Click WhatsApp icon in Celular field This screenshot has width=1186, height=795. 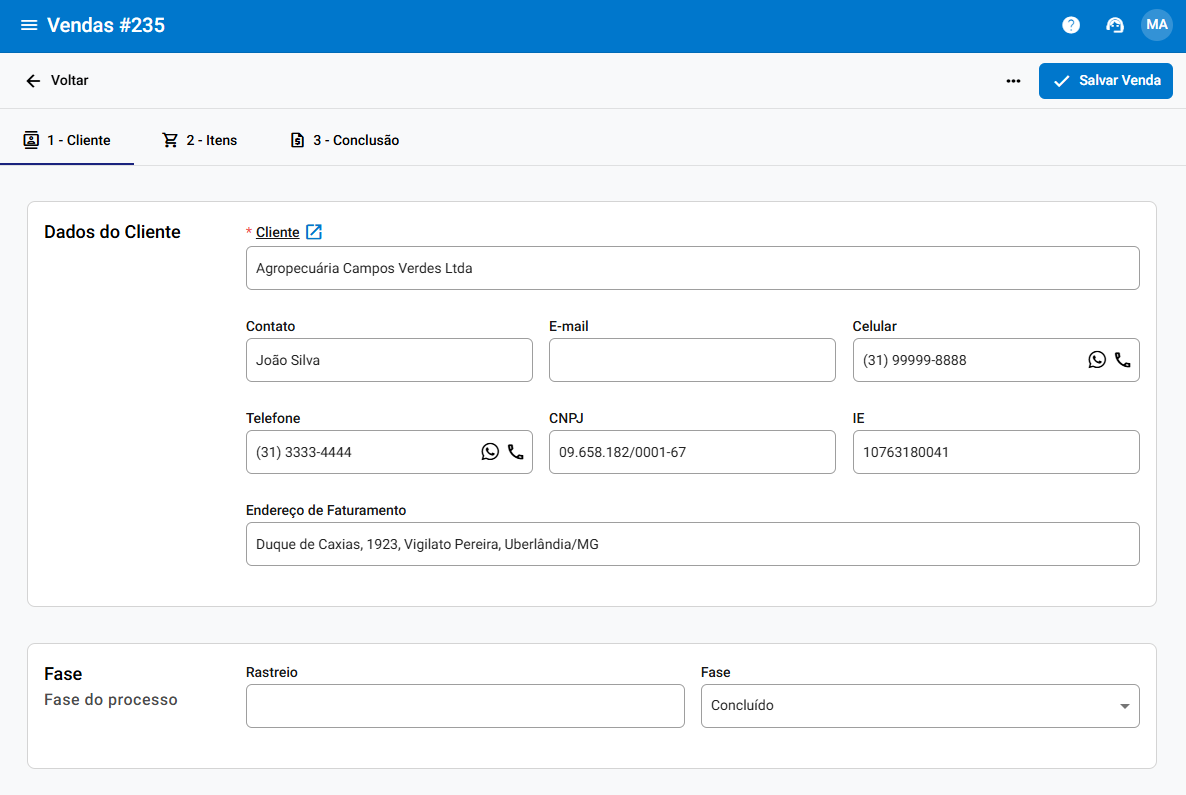1097,360
